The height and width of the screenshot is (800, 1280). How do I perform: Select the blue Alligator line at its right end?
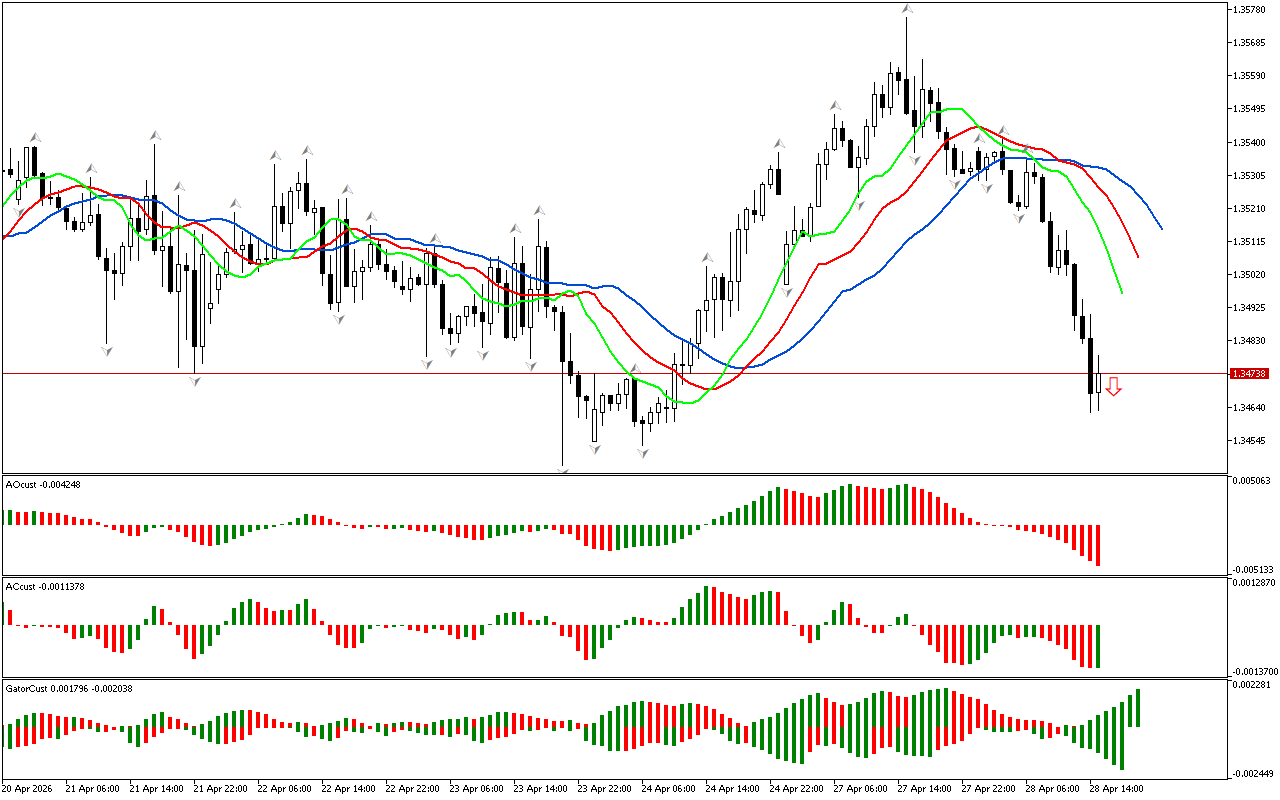(x=1160, y=227)
